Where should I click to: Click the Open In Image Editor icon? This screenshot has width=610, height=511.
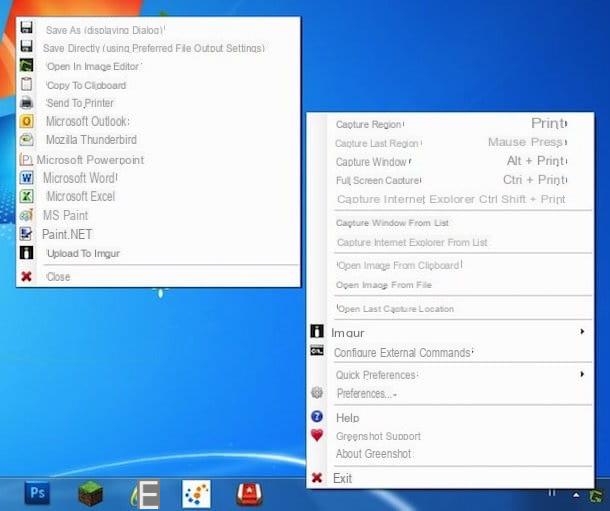point(26,65)
